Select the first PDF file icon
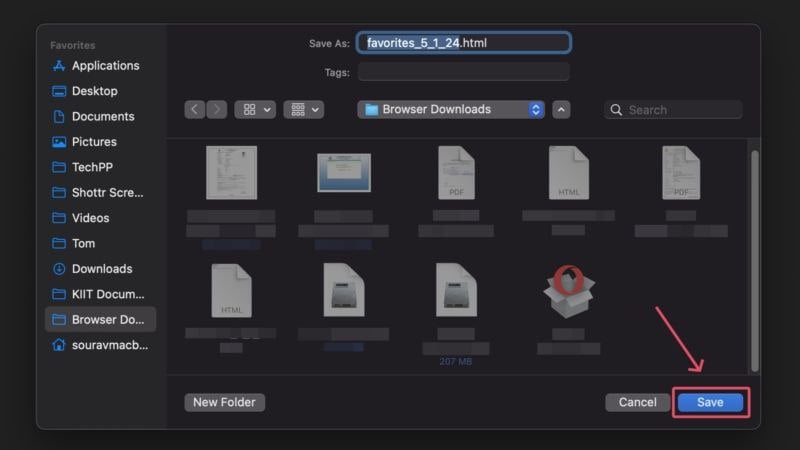Viewport: 800px width, 450px height. tap(456, 172)
